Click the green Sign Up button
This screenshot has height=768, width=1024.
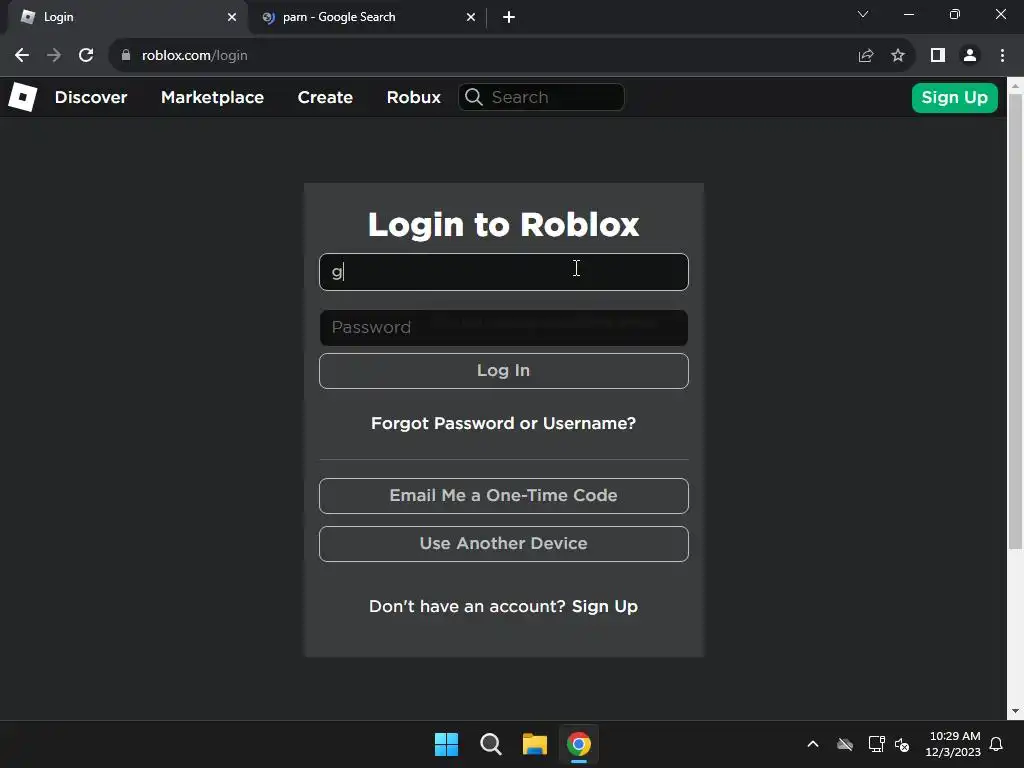[x=954, y=98]
